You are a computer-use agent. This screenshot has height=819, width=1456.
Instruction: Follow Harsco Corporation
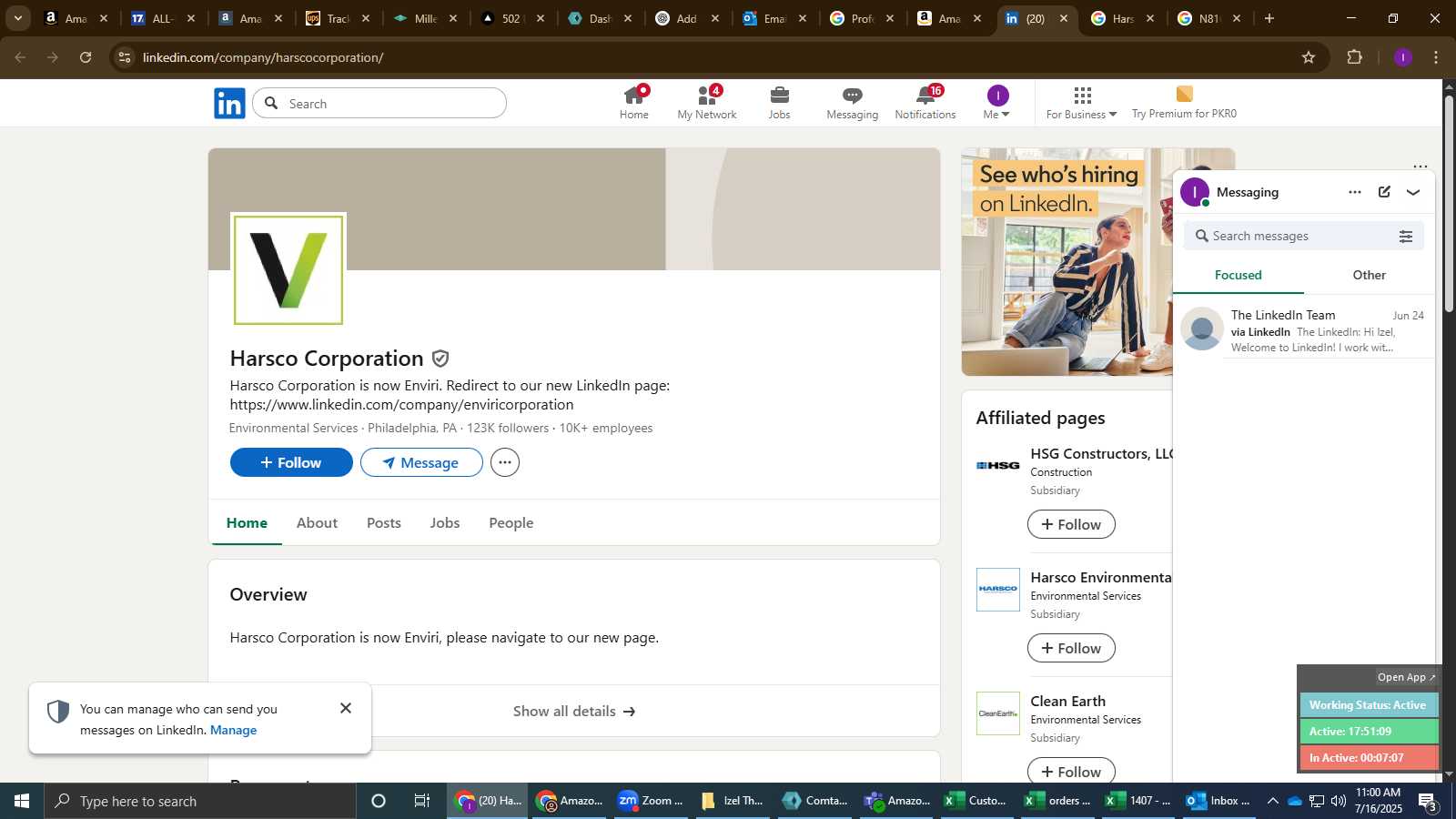pos(291,462)
